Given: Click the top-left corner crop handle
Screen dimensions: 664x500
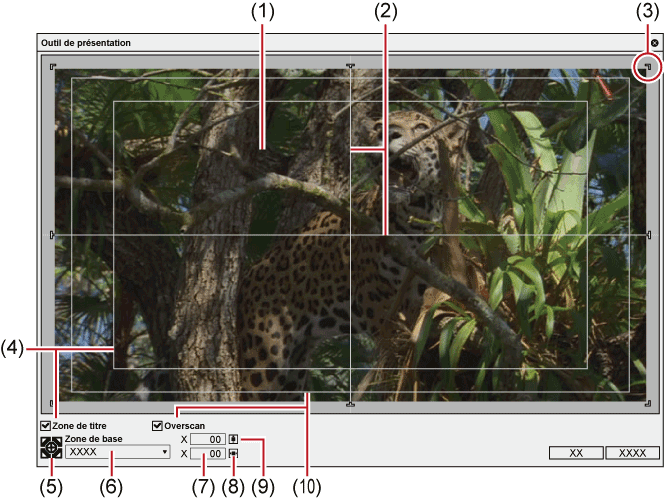Looking at the screenshot, I should click(53, 66).
